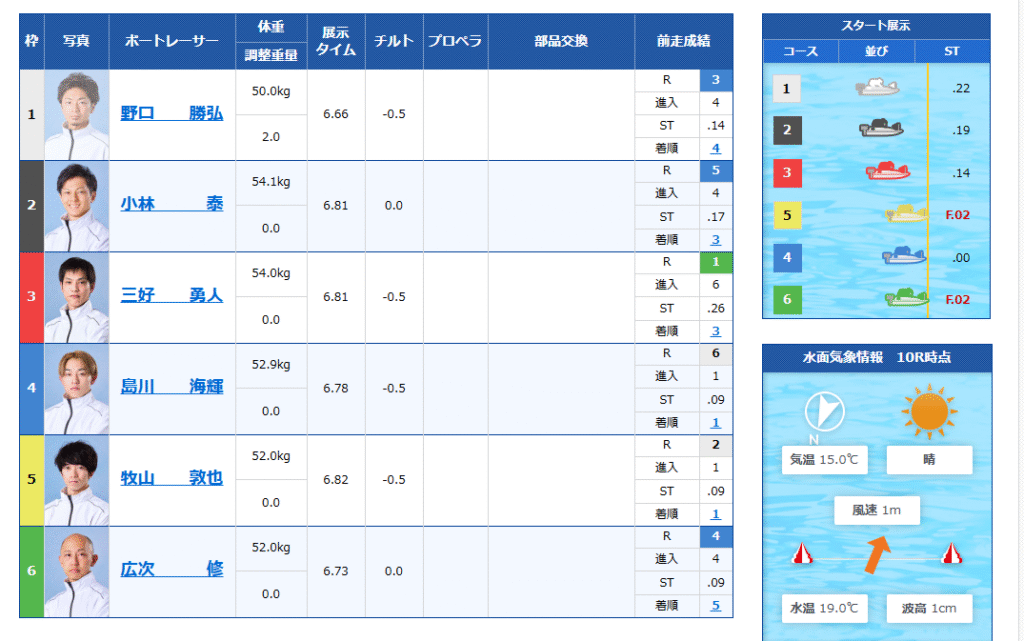Click the compass north direction icon
1024x641 pixels.
click(x=825, y=412)
